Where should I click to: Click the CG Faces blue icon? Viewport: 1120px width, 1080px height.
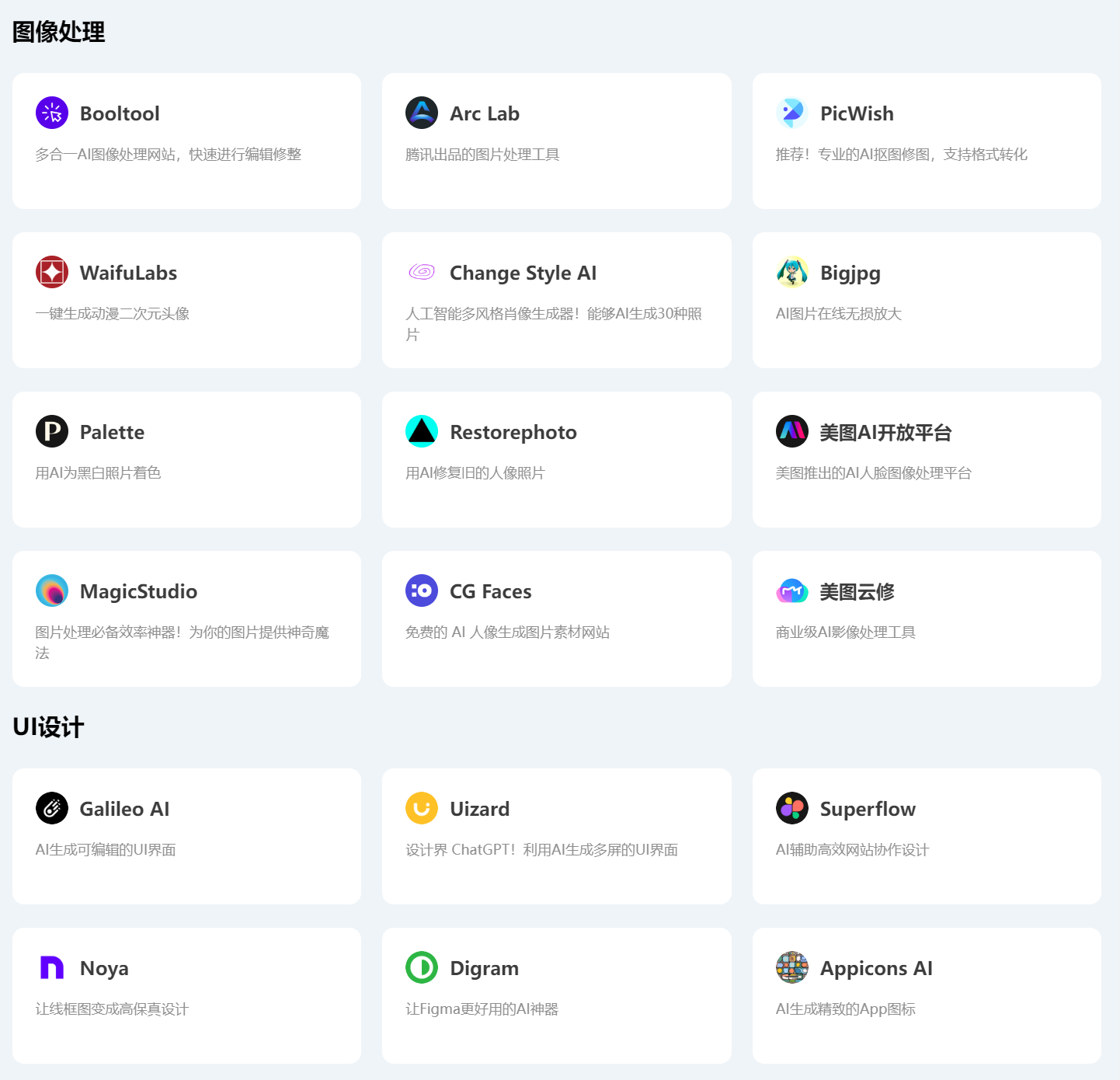pyautogui.click(x=422, y=591)
